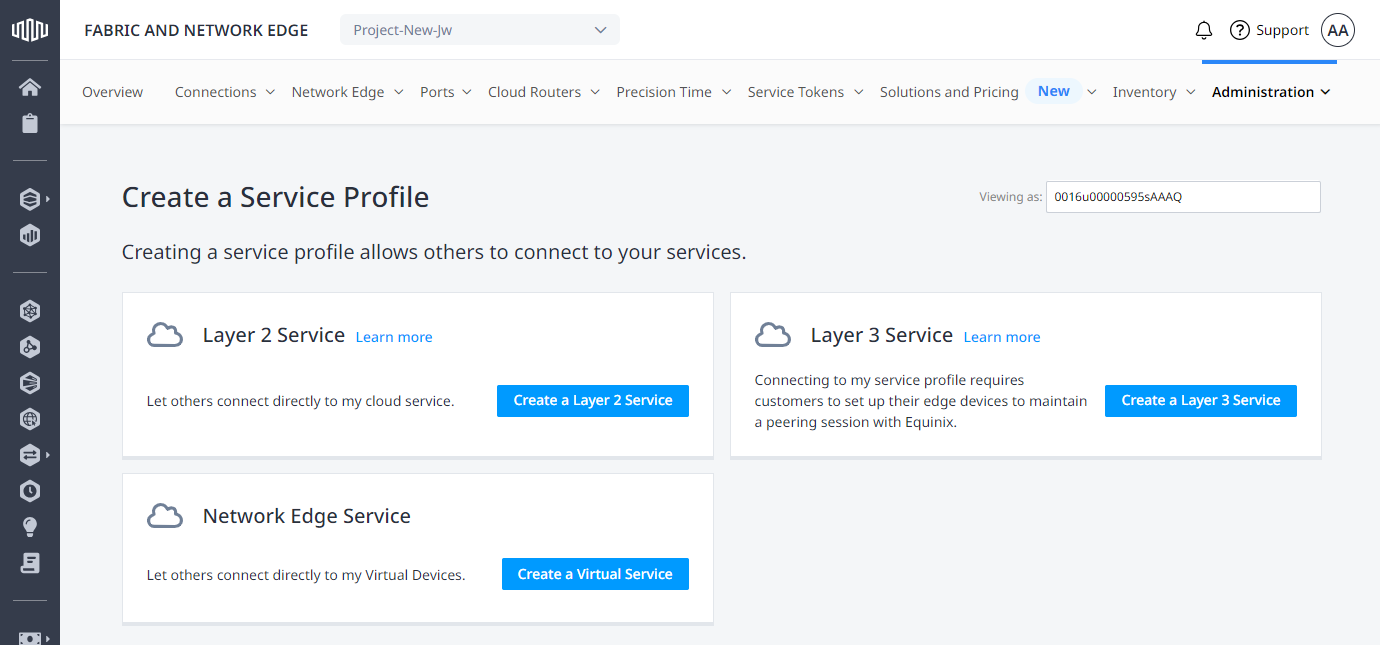Click the Create a Virtual Service button
Viewport: 1380px width, 645px height.
coord(595,574)
